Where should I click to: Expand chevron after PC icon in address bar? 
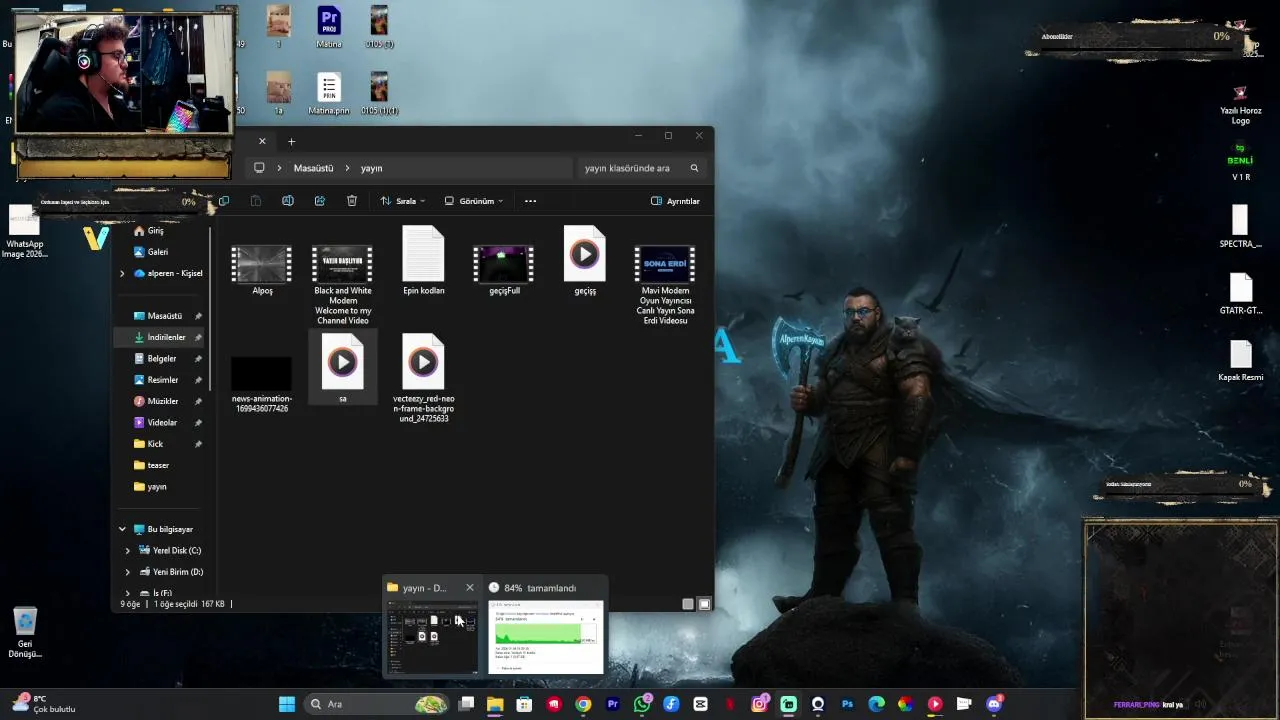pos(279,168)
